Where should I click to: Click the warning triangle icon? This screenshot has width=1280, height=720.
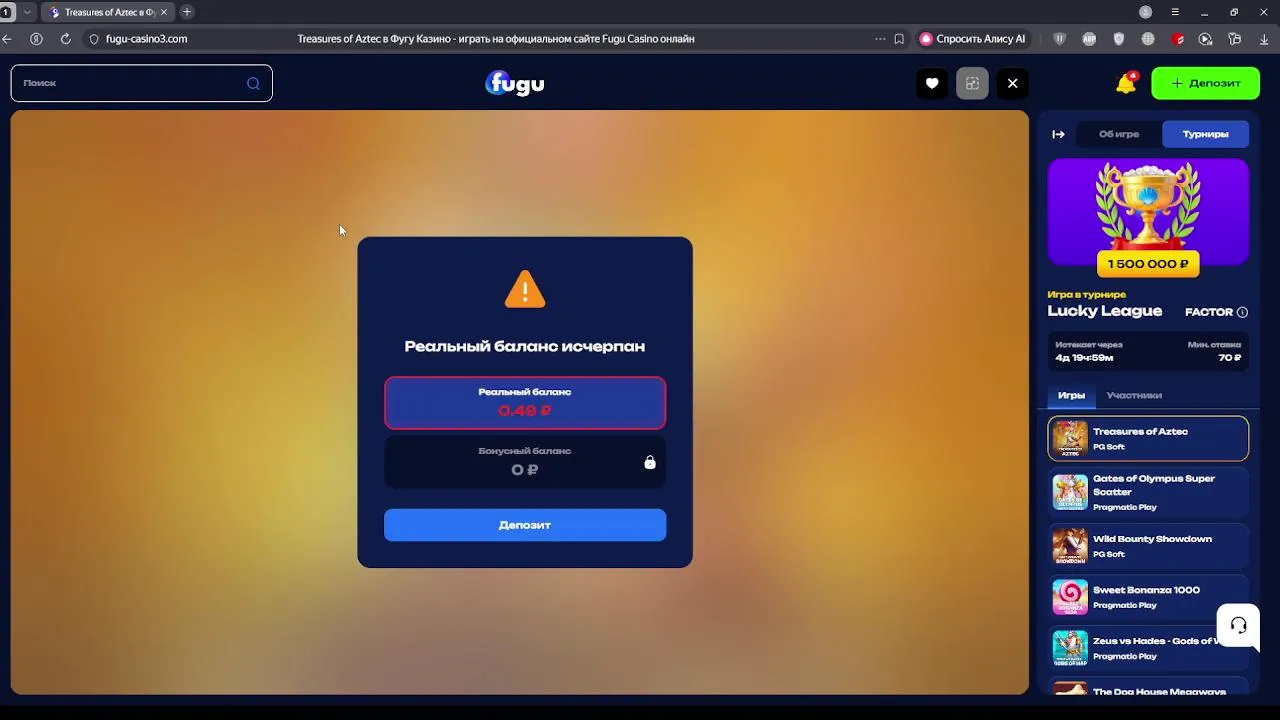525,290
